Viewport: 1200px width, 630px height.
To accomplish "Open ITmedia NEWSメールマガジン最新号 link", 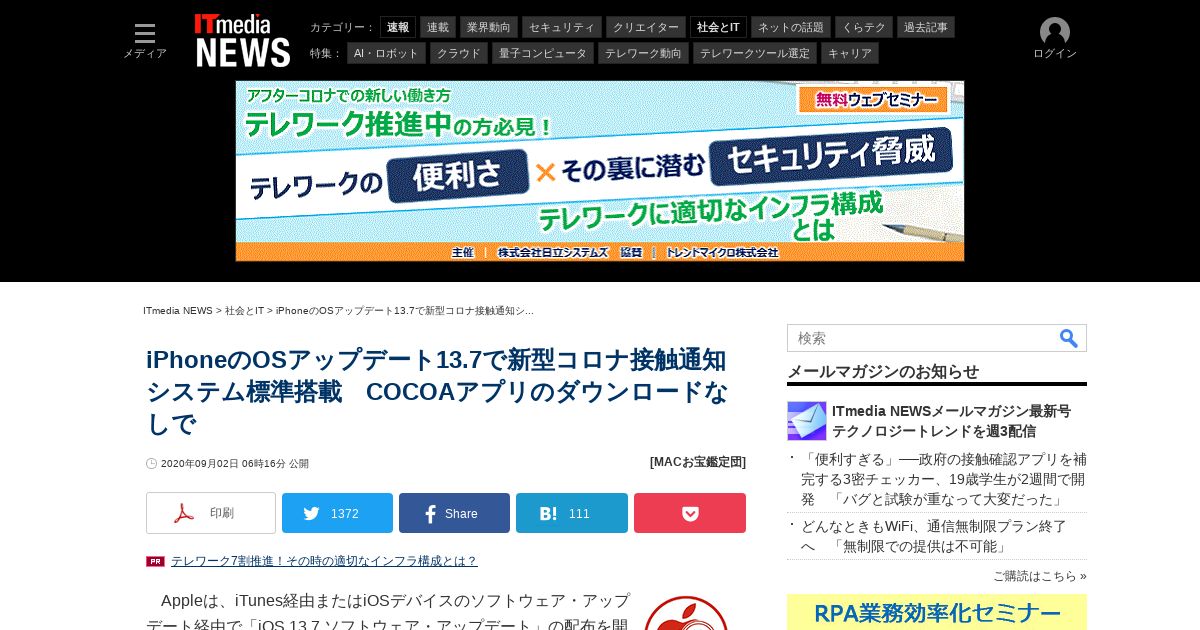I will [951, 421].
